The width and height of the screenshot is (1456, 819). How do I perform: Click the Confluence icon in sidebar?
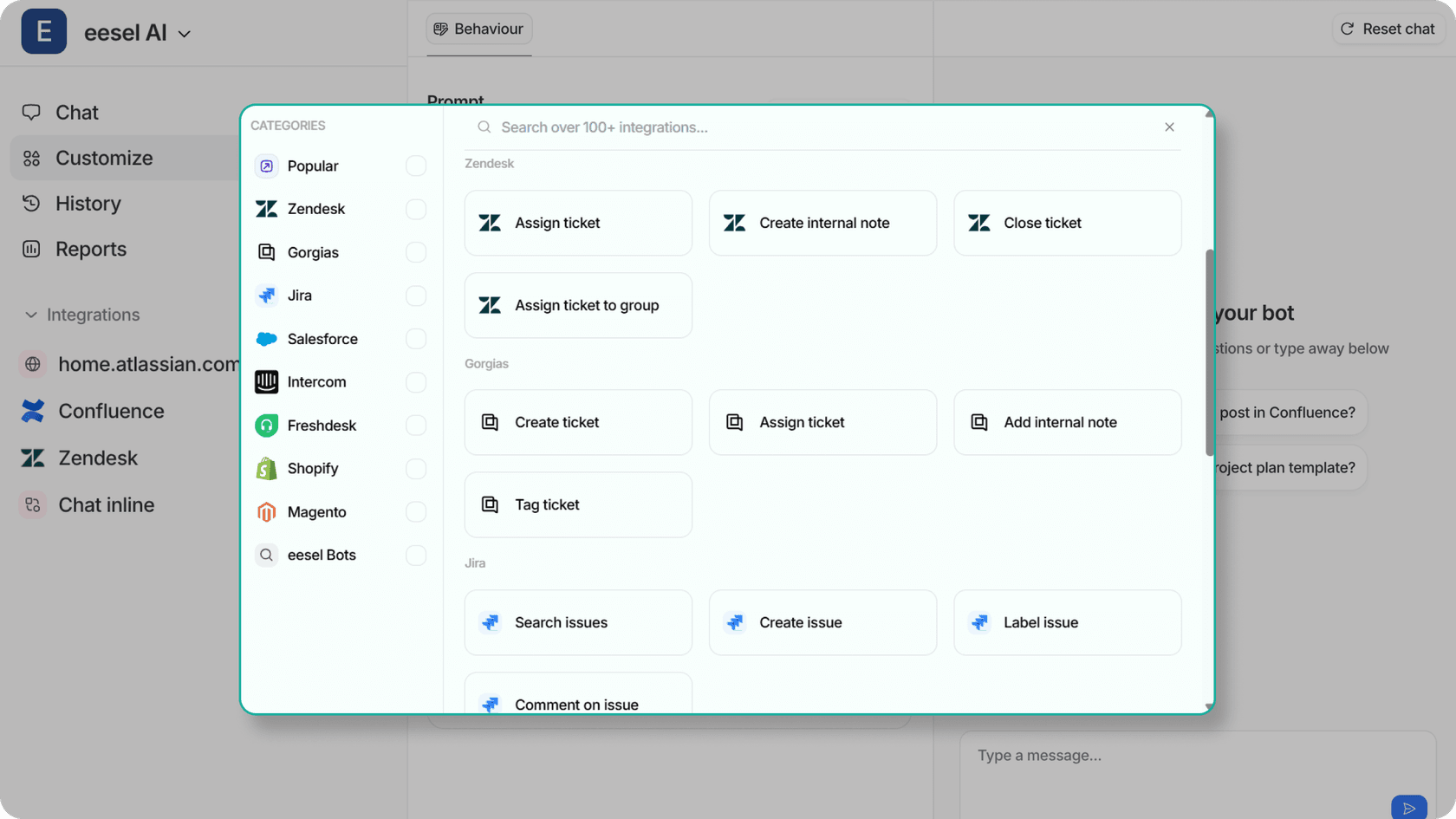tap(33, 411)
